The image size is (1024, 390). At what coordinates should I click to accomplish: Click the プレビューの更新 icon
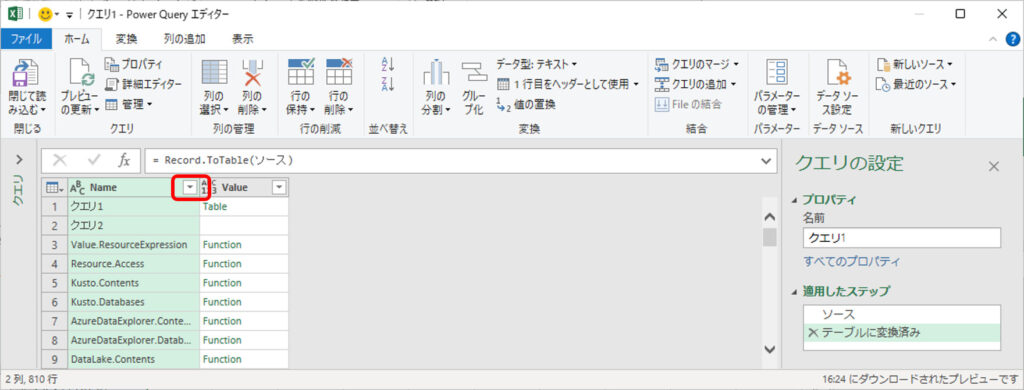pyautogui.click(x=80, y=73)
